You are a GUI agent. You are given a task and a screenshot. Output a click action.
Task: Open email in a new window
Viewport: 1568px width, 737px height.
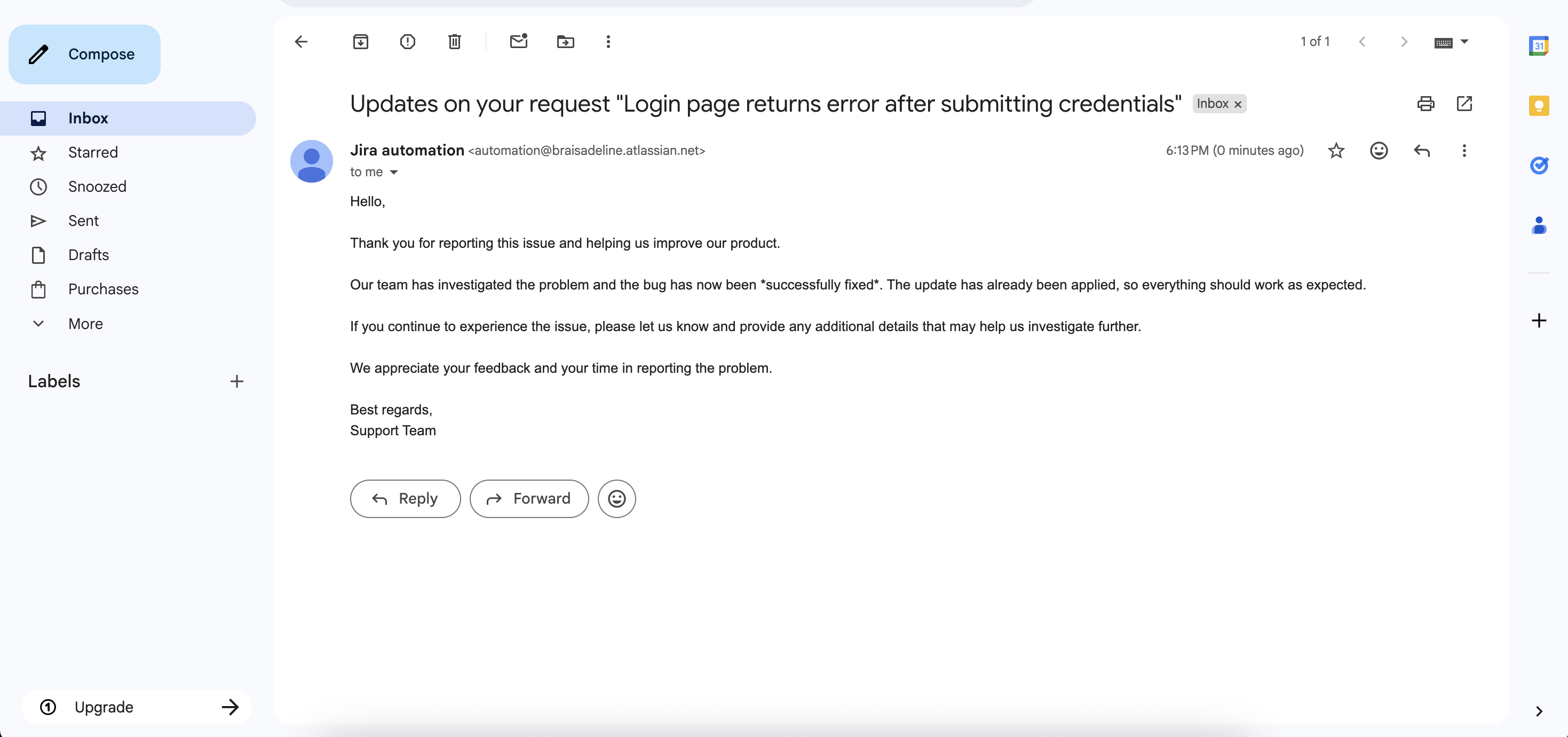pos(1464,104)
